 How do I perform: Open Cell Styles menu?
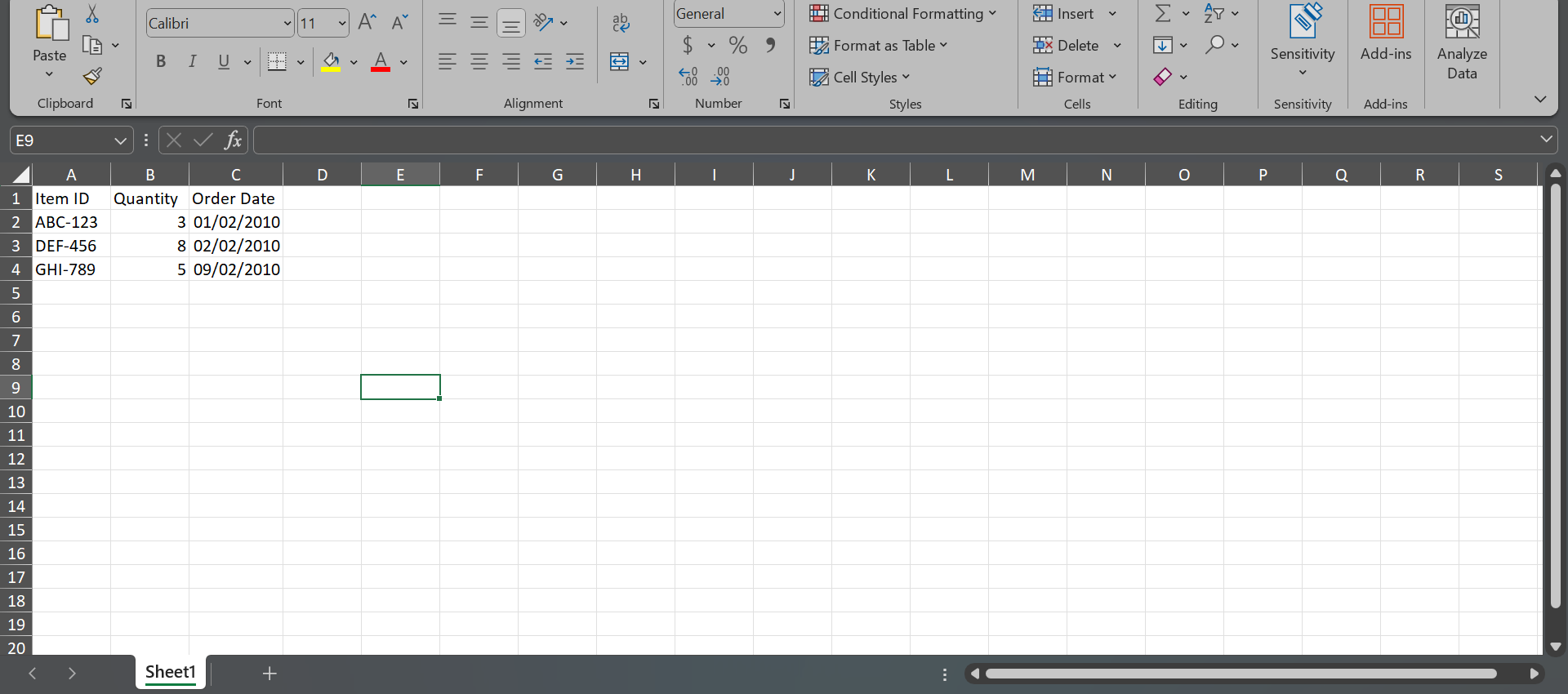[x=860, y=78]
